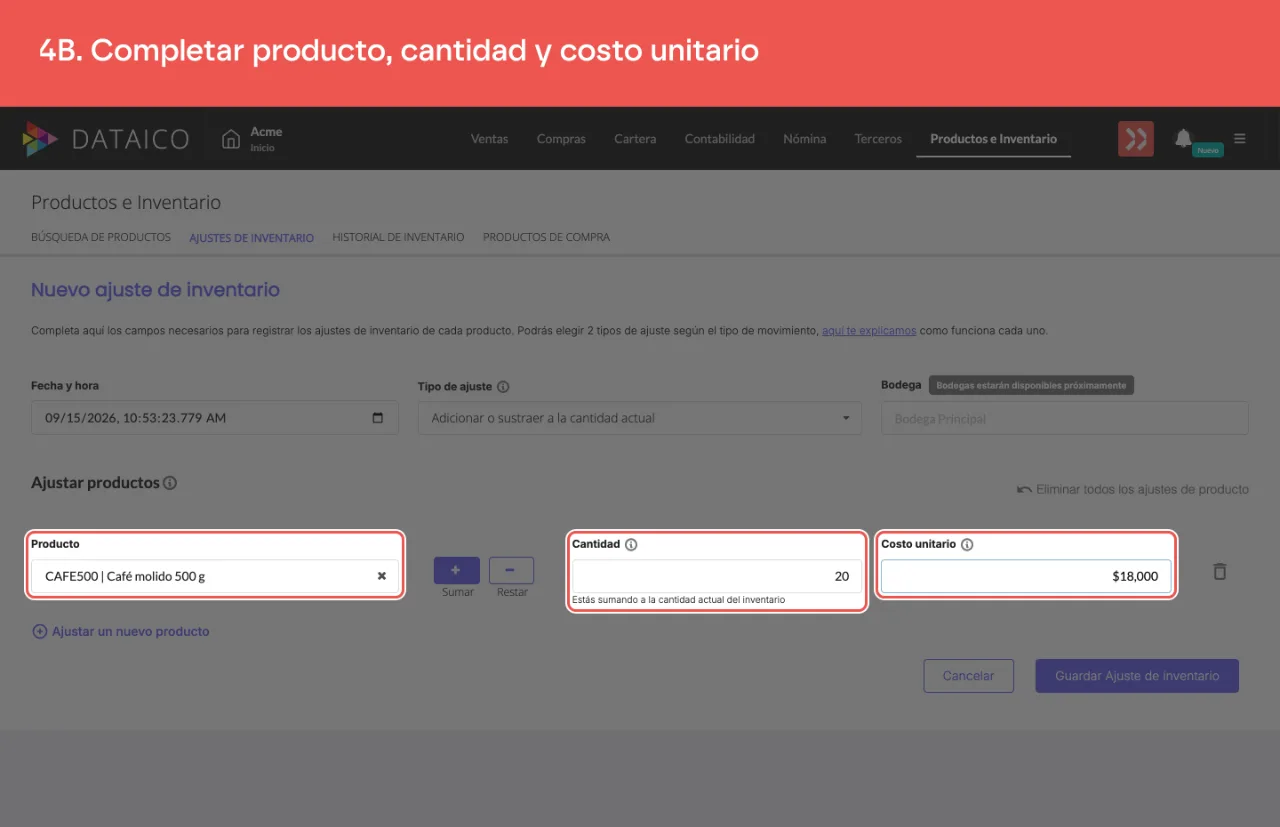1280x827 pixels.
Task: Click info icon beside Cantidad label
Action: [631, 545]
